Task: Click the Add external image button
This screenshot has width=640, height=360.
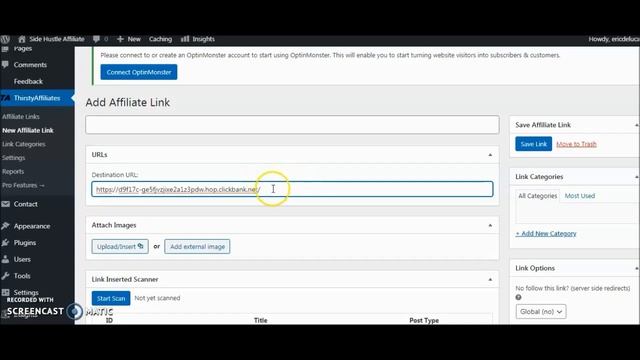Action: tap(197, 247)
